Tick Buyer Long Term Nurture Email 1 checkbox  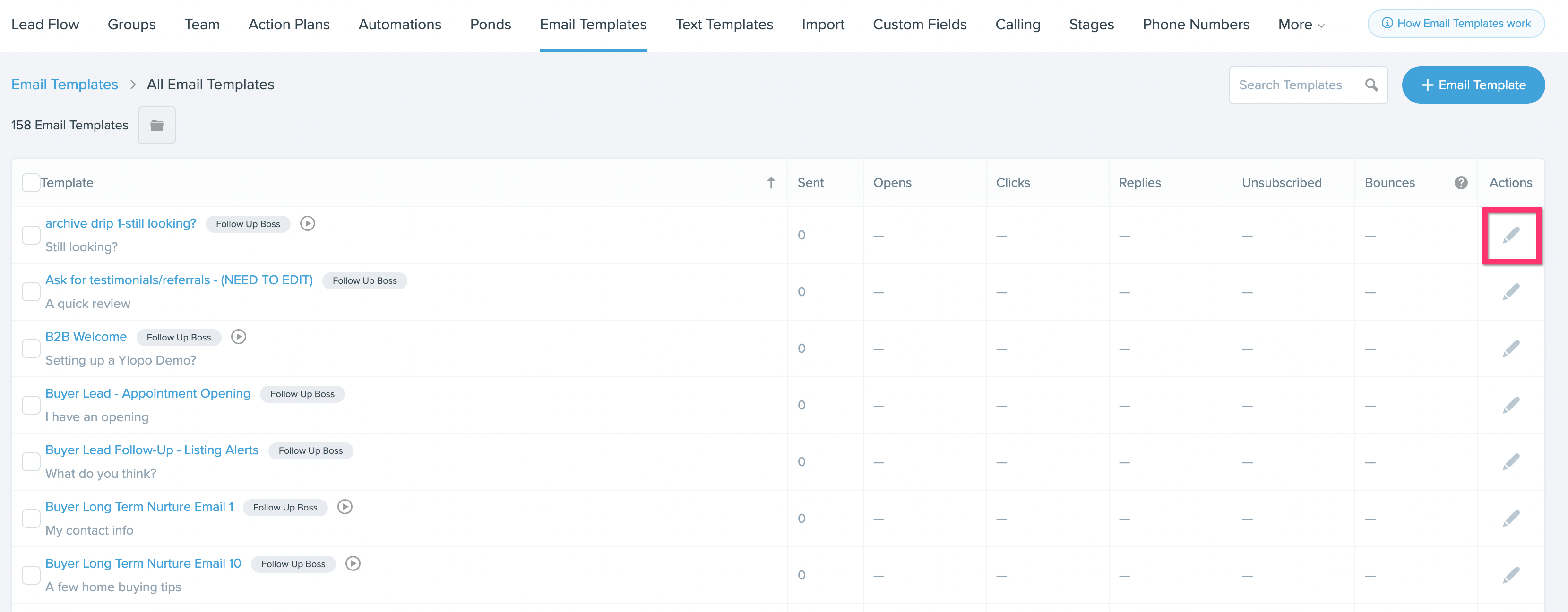click(x=30, y=518)
